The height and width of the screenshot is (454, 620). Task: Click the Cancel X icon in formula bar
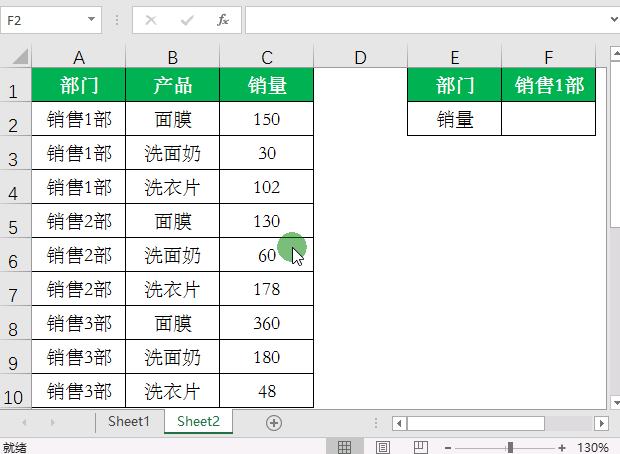click(x=151, y=20)
